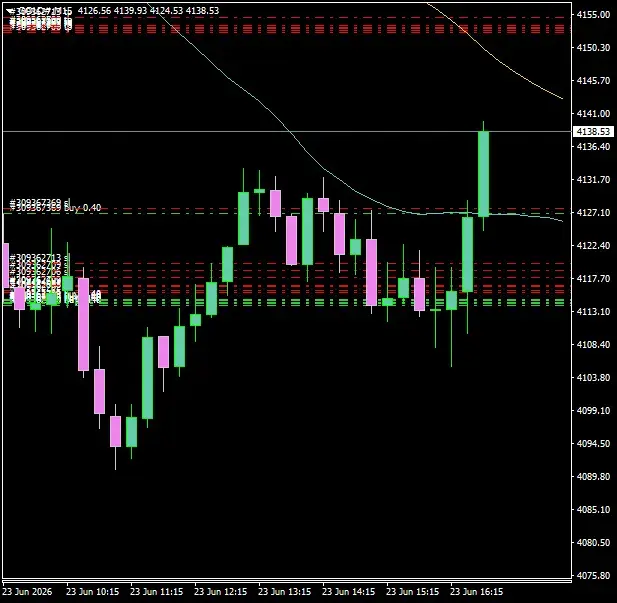Click the 4150.30 price scale label
This screenshot has width=617, height=603.
(x=593, y=48)
